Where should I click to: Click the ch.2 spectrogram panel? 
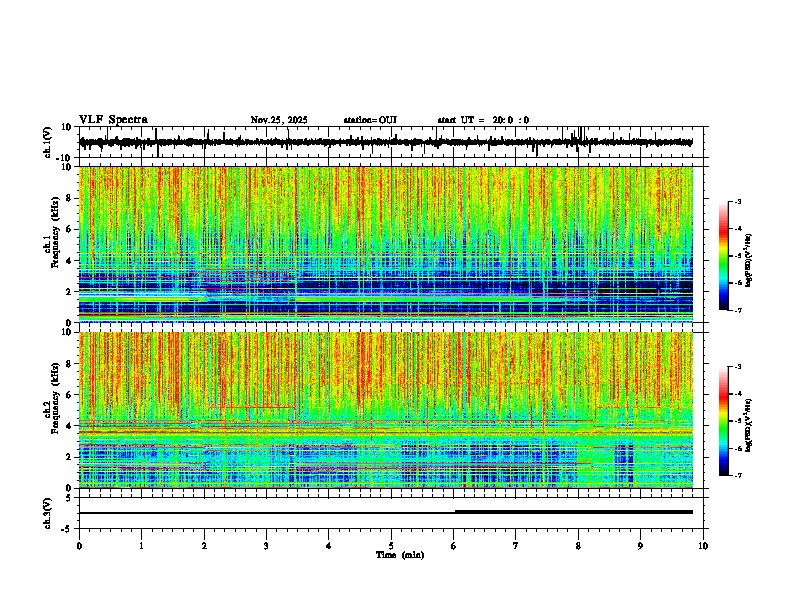click(x=386, y=410)
